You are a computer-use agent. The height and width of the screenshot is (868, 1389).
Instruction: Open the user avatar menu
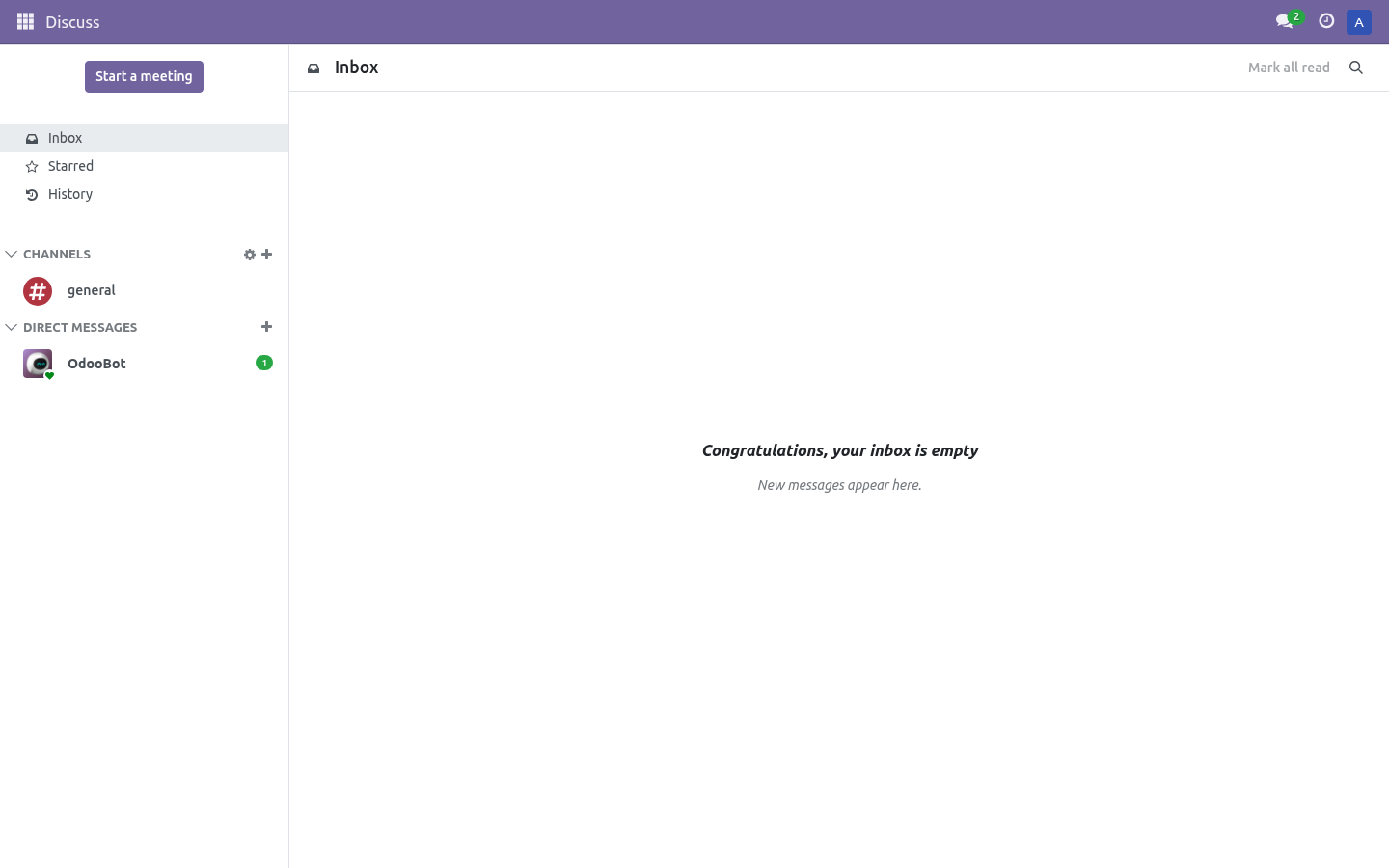tap(1359, 22)
